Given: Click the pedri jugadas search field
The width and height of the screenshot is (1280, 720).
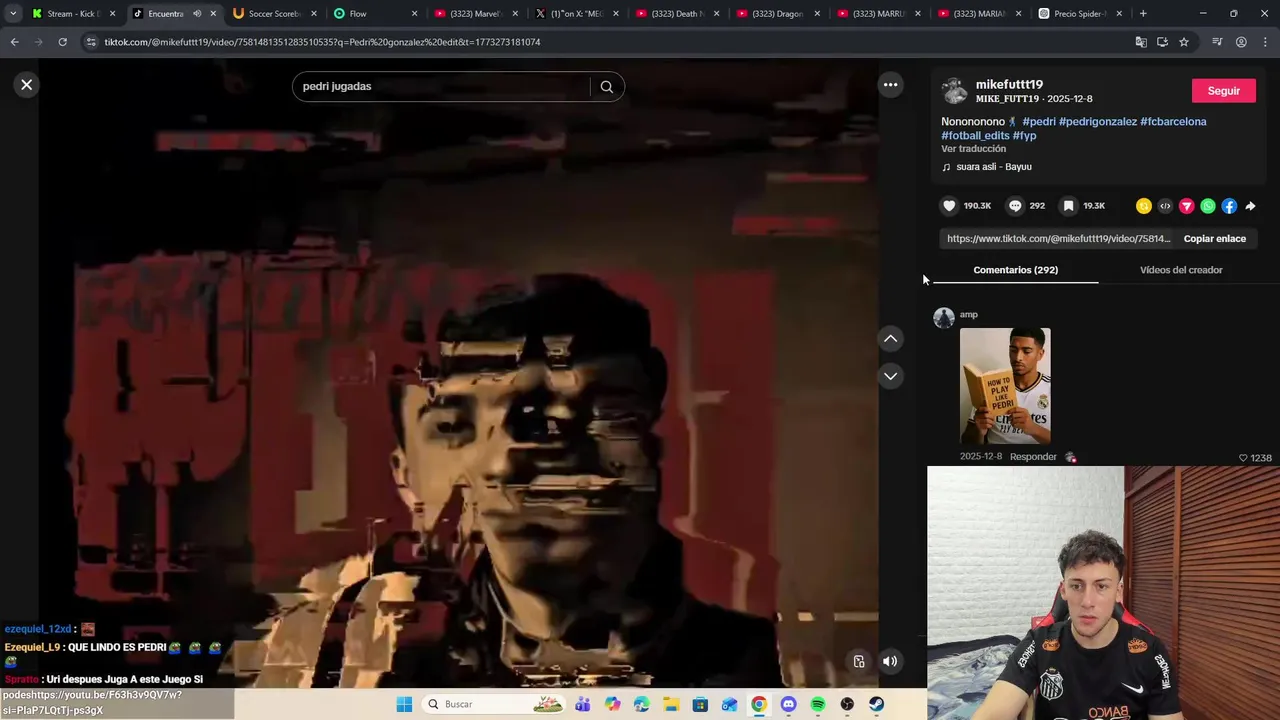Looking at the screenshot, I should [x=440, y=87].
